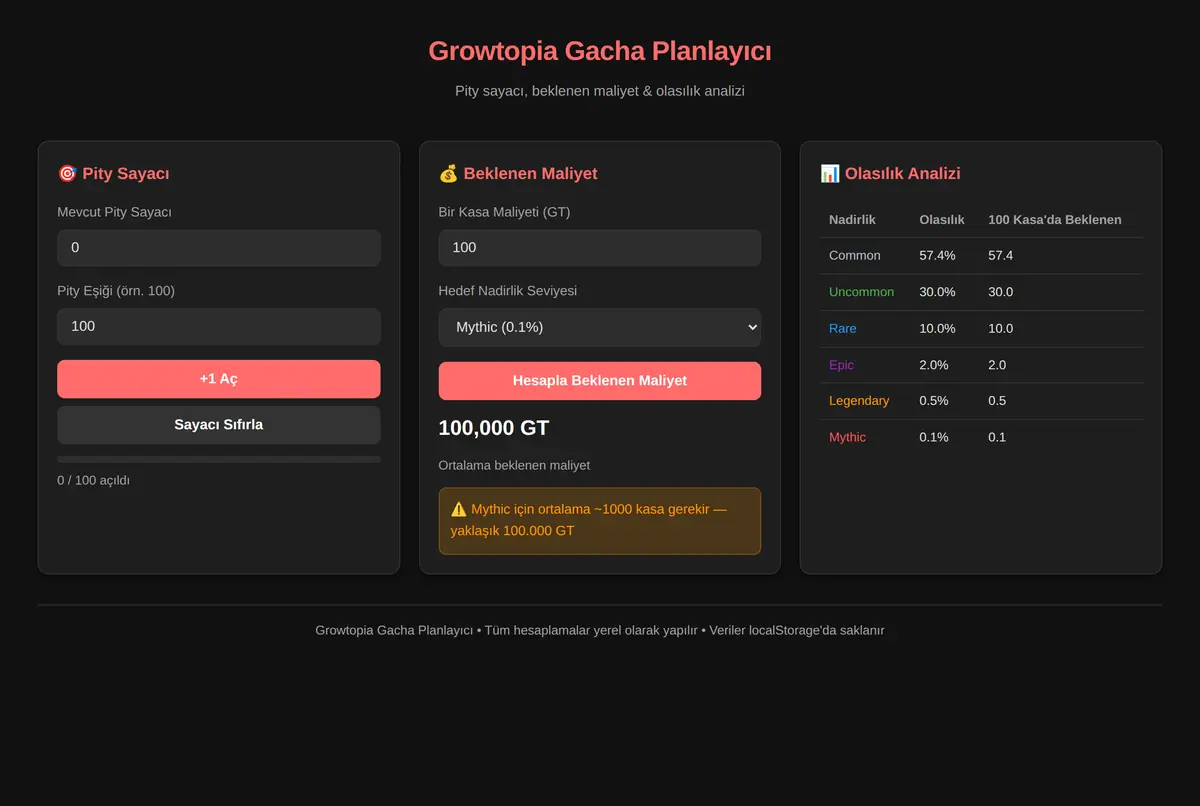The width and height of the screenshot is (1200, 806).
Task: Click the warning icon in the Mythic notice
Action: [459, 509]
